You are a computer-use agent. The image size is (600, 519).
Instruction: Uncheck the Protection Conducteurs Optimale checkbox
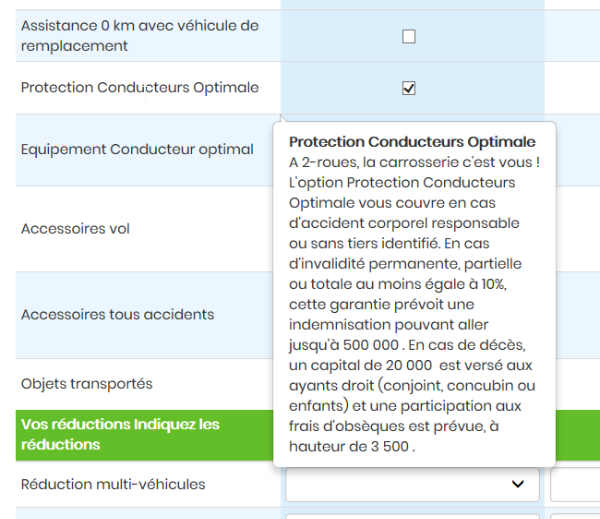(408, 88)
